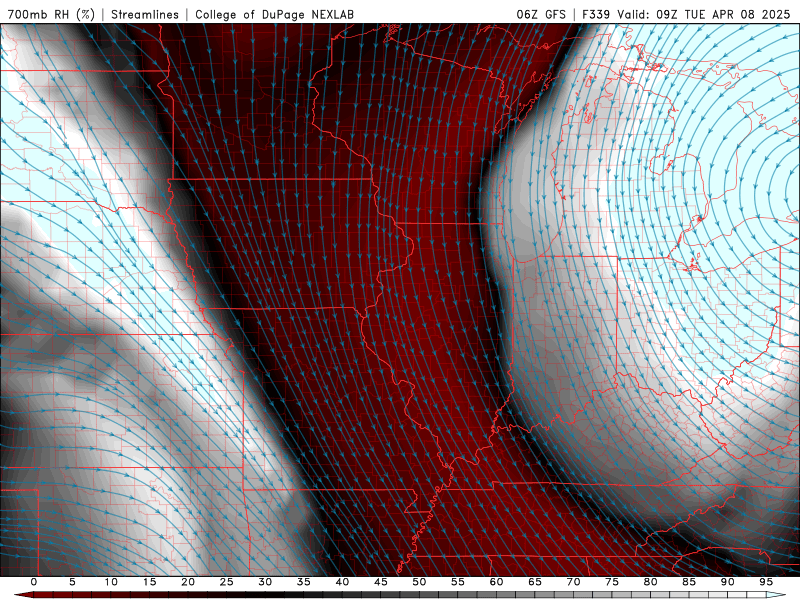Click the "30" colorbar scale label
Viewport: 800px width, 600px height.
coord(265,582)
